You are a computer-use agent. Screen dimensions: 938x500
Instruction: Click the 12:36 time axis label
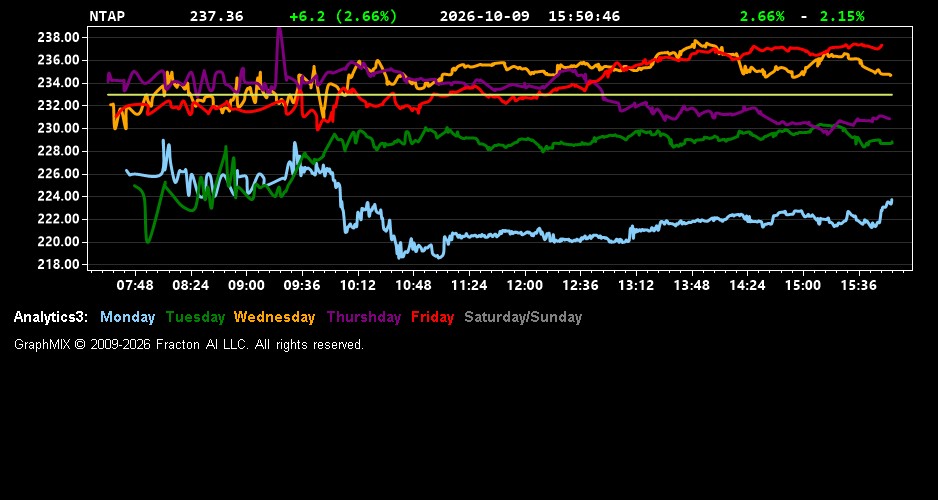[580, 285]
